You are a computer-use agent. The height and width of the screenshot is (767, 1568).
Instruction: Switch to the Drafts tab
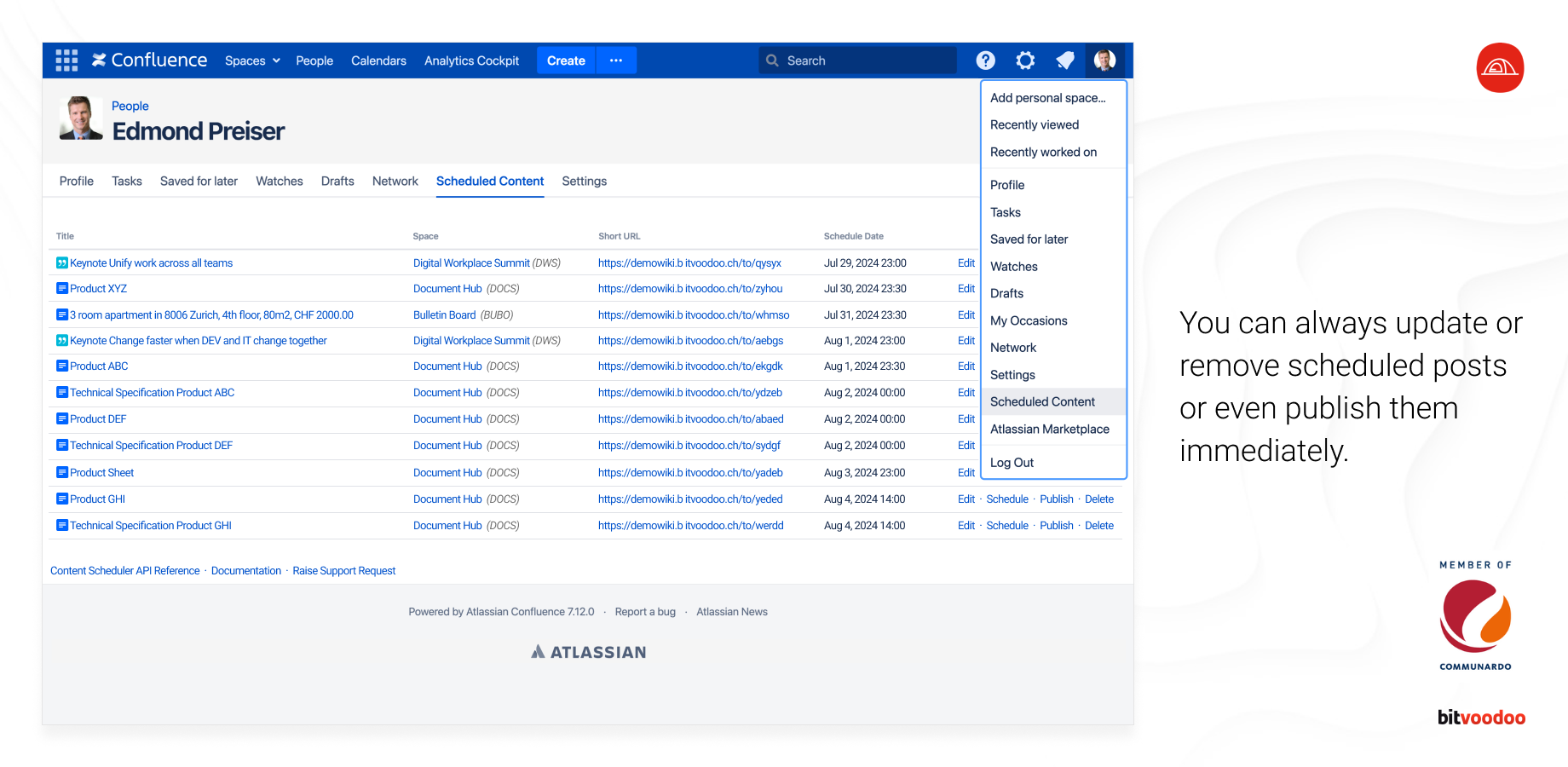[x=337, y=182]
